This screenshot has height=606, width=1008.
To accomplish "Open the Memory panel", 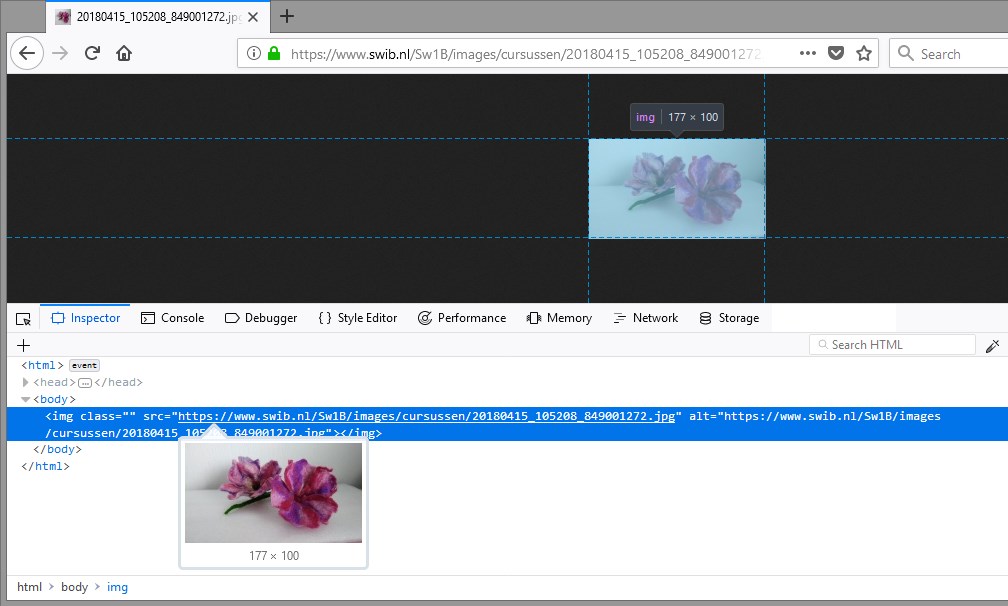I will click(x=559, y=318).
